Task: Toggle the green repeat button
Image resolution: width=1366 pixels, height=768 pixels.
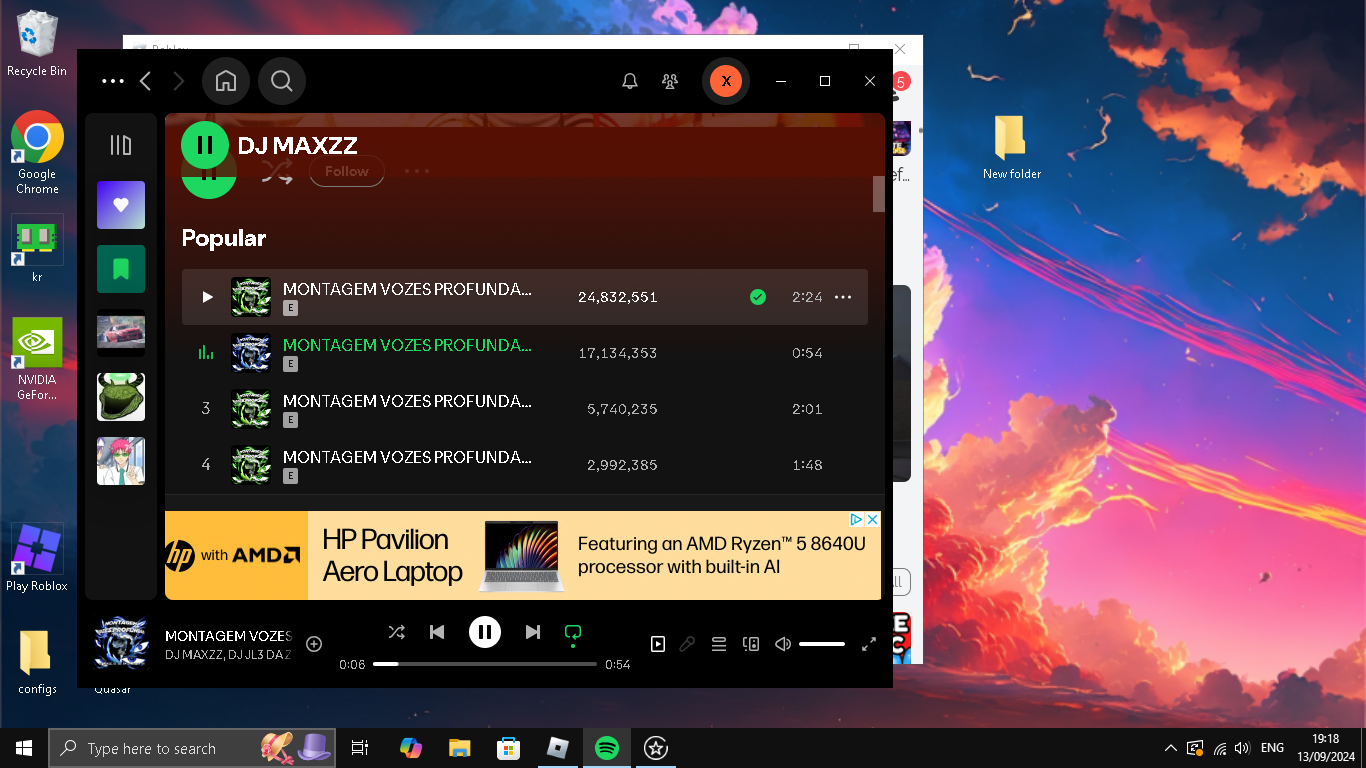Action: pyautogui.click(x=573, y=633)
